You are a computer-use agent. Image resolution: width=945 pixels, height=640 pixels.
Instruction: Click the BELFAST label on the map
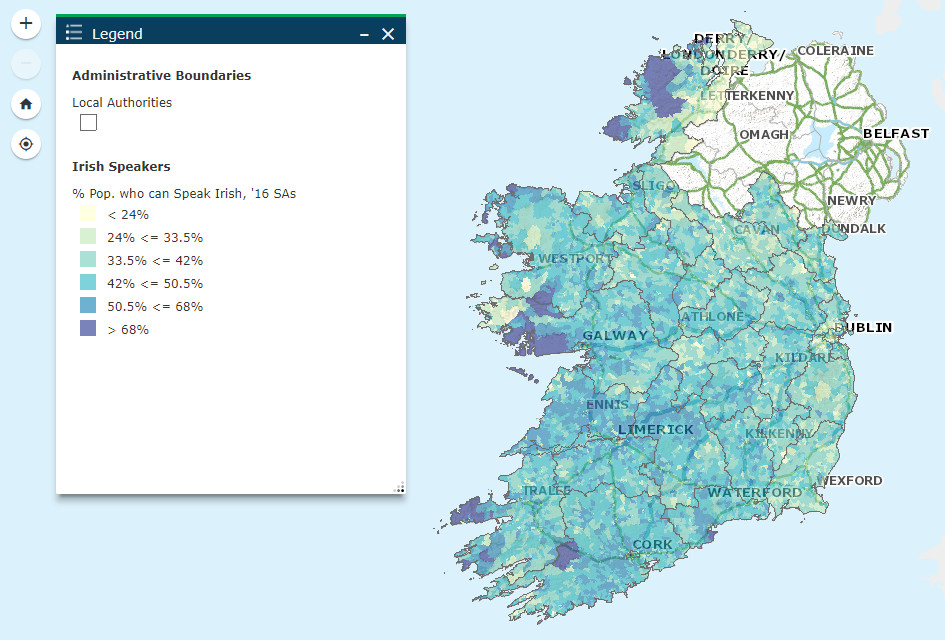coord(897,133)
